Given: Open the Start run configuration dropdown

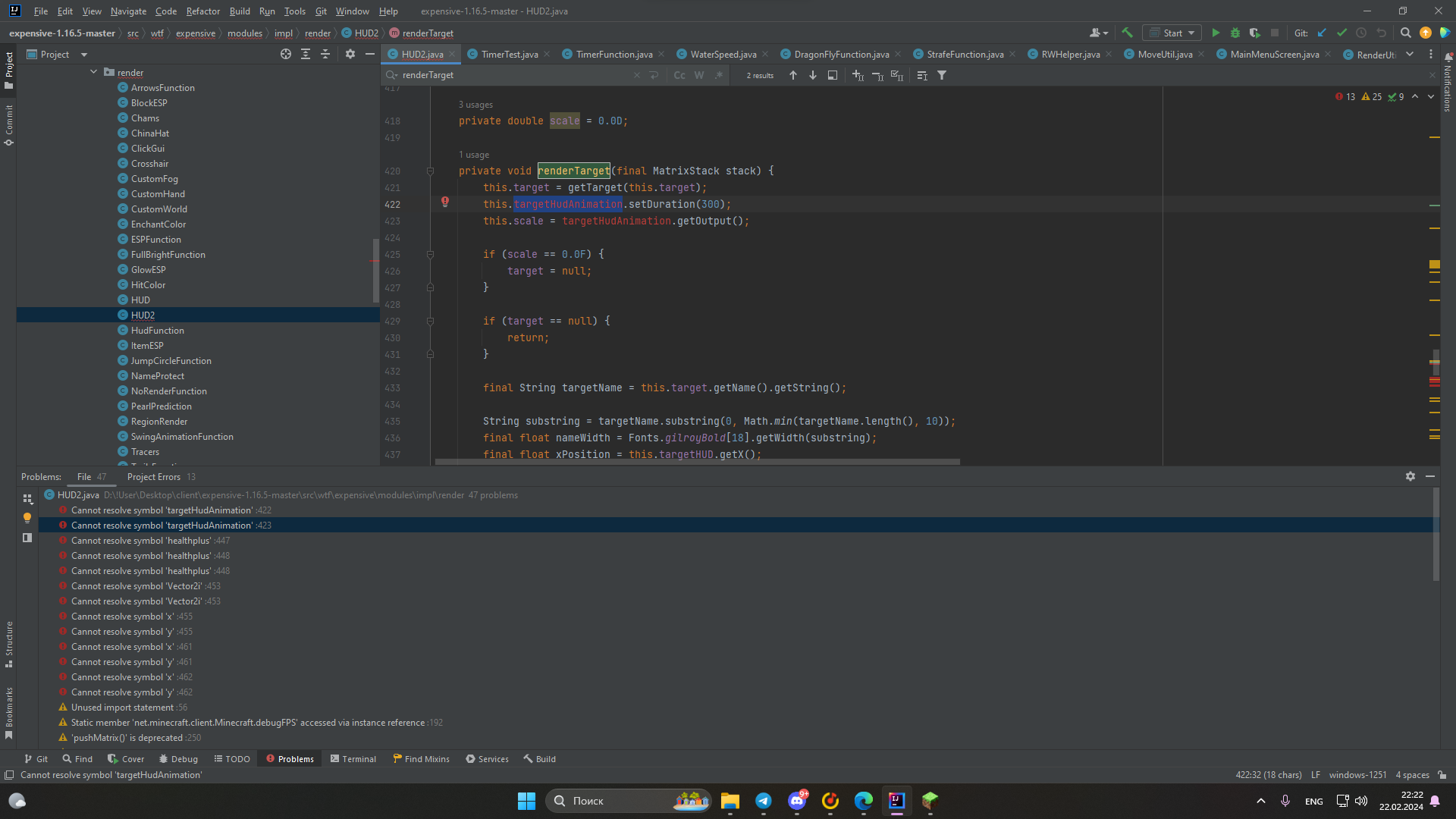Looking at the screenshot, I should click(x=1172, y=33).
